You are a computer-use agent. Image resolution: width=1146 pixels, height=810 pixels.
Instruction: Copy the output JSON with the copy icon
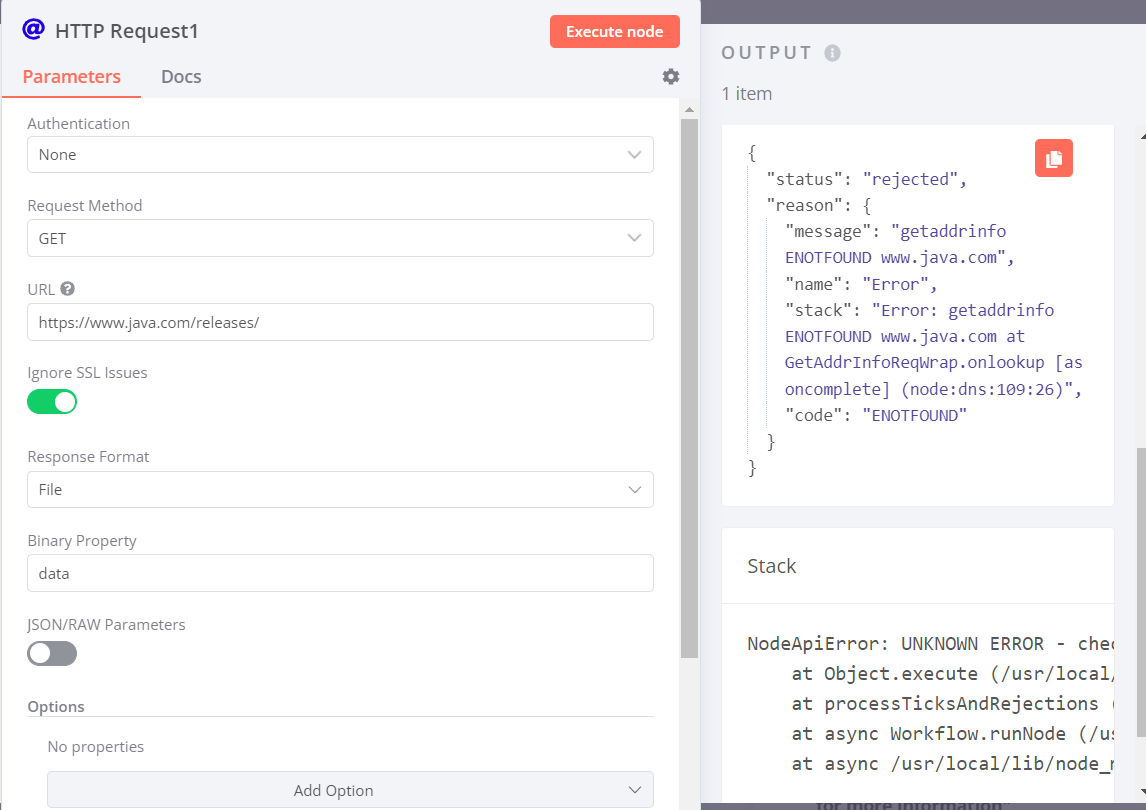coord(1053,158)
